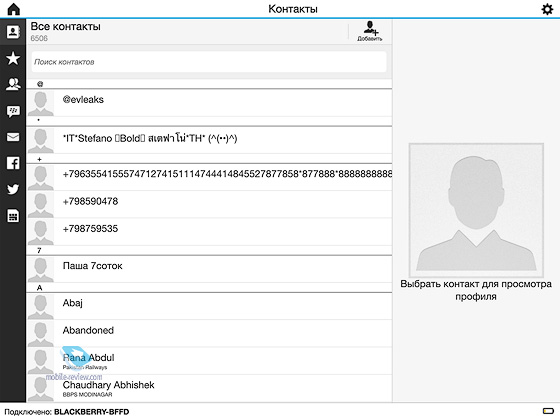Open Favorites star in sidebar
This screenshot has height=420, width=560.
click(13, 58)
